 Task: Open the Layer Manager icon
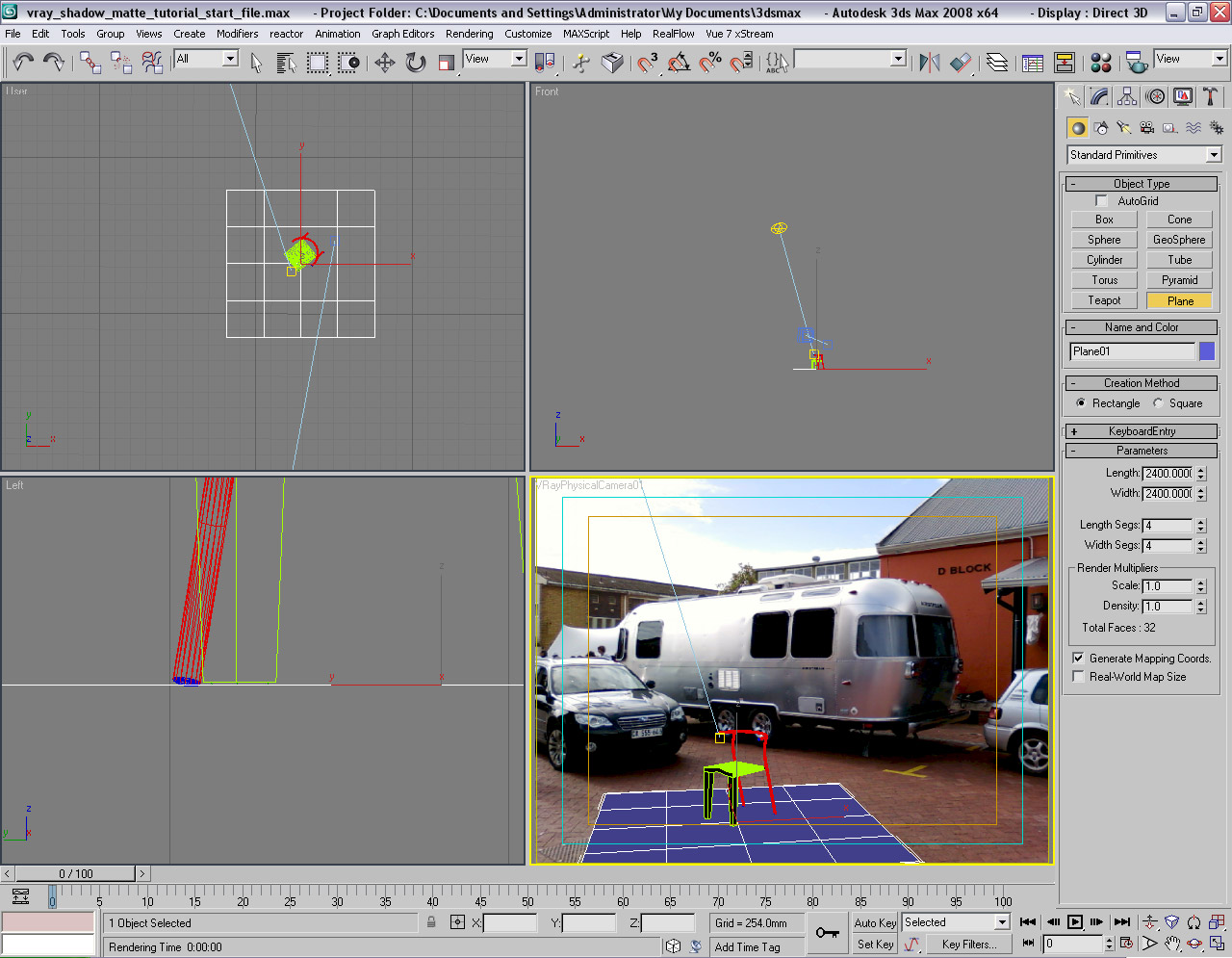[x=997, y=63]
